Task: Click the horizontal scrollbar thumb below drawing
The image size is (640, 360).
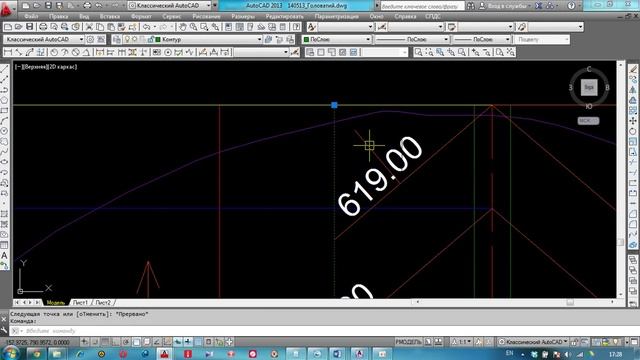Action: coord(570,302)
